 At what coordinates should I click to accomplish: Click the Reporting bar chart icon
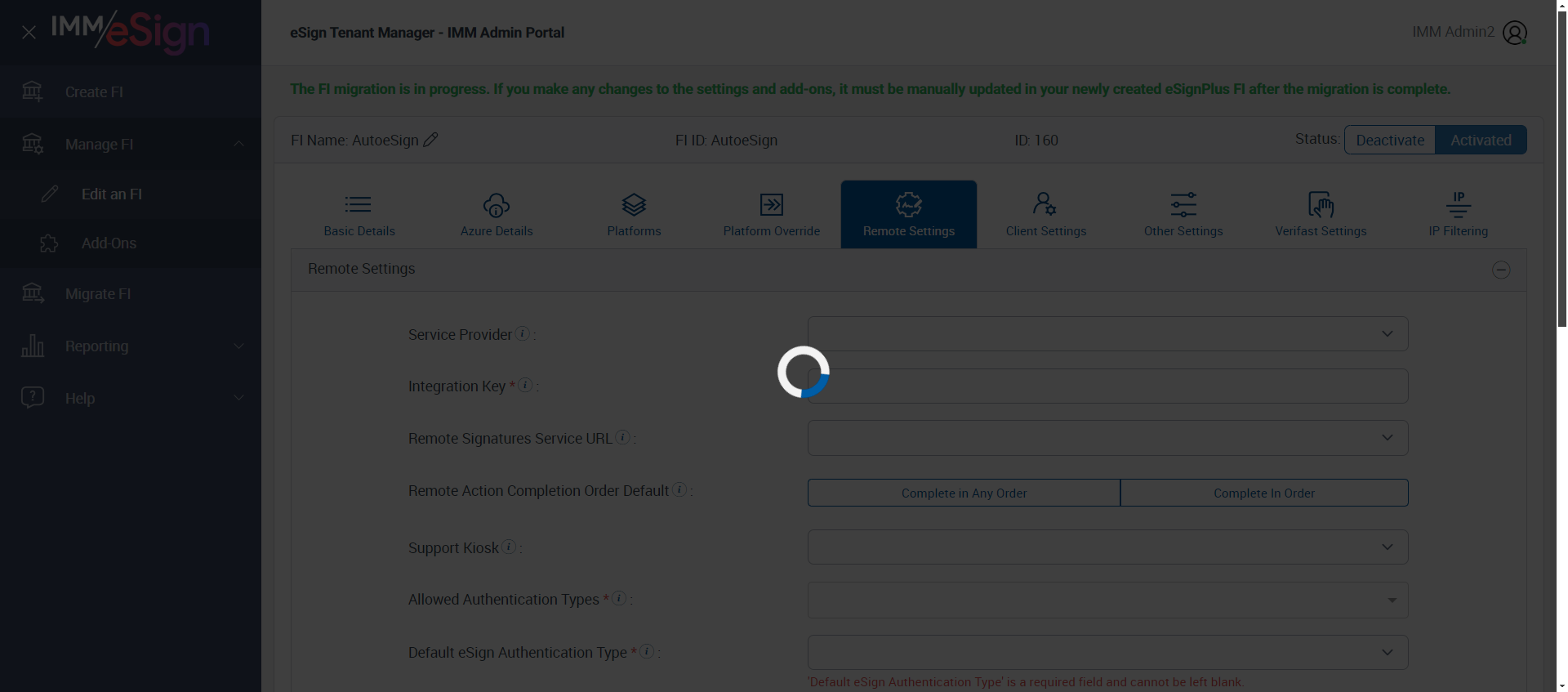click(33, 346)
